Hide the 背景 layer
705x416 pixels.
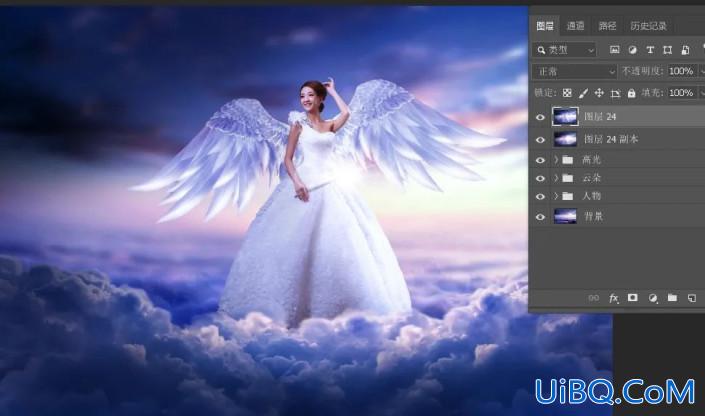click(540, 217)
